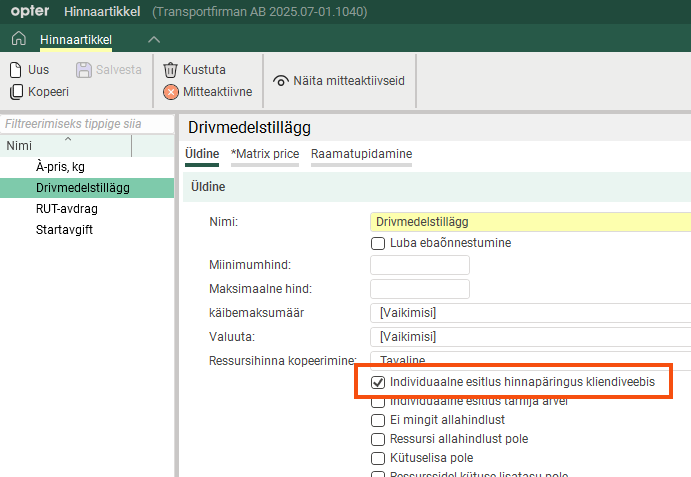Viewport: 691px width, 477px height.
Task: Click the Kustuta trash can icon
Action: 171,70
